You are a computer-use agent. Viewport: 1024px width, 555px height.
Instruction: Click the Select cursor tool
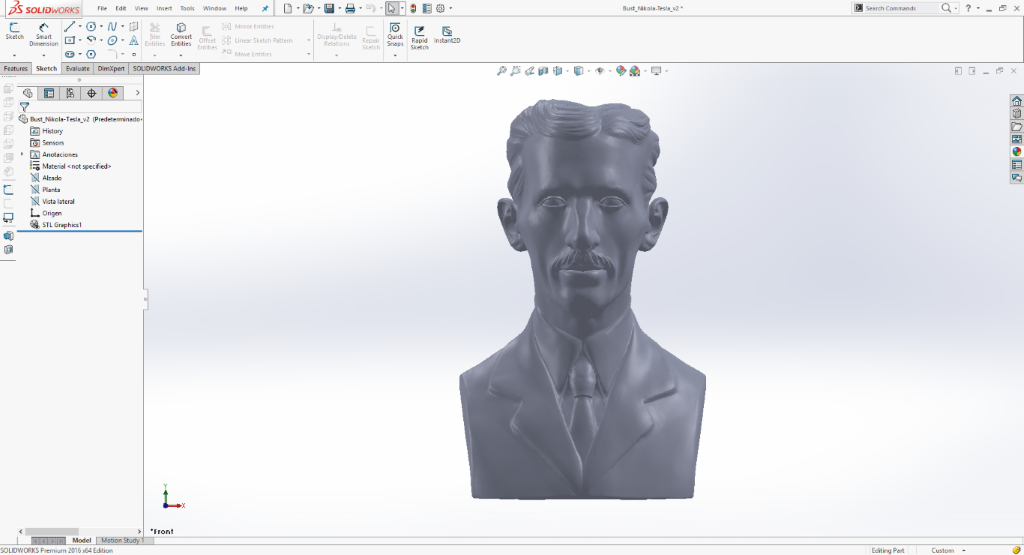click(391, 8)
